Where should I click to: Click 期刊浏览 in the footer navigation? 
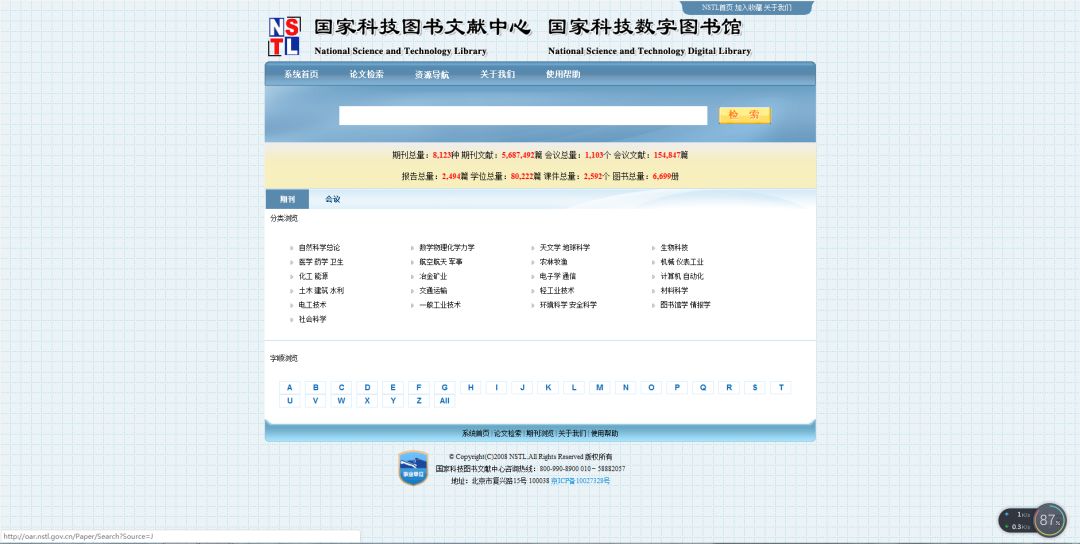(x=540, y=434)
